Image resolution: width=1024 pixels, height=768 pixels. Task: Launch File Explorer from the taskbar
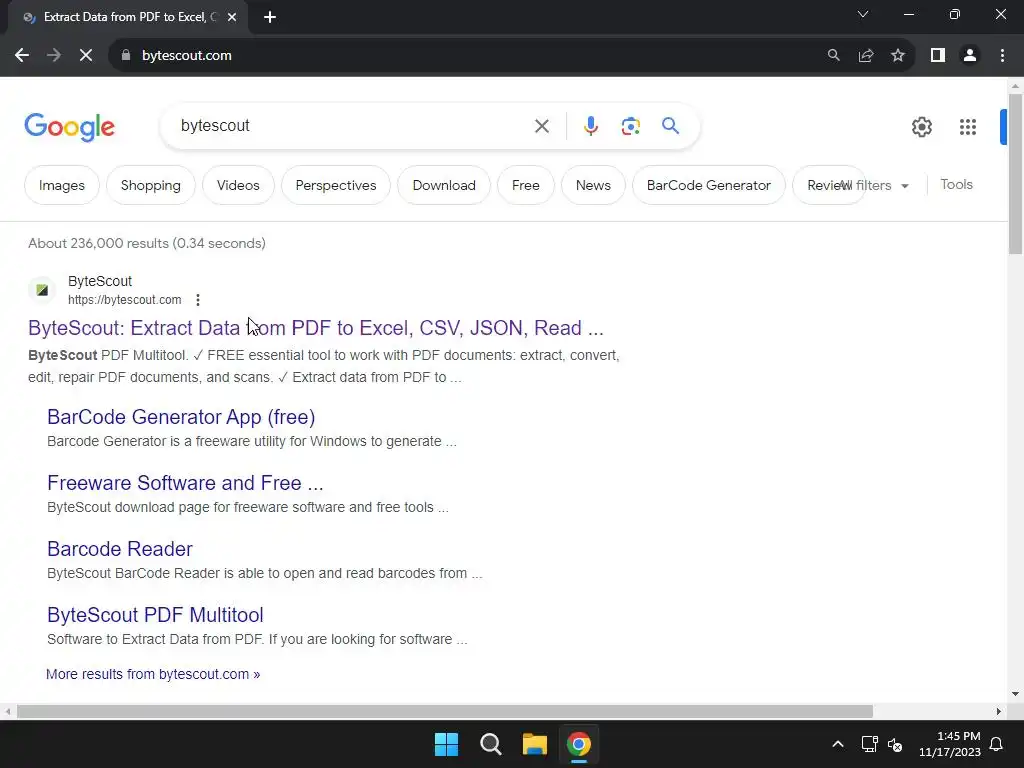coord(534,744)
